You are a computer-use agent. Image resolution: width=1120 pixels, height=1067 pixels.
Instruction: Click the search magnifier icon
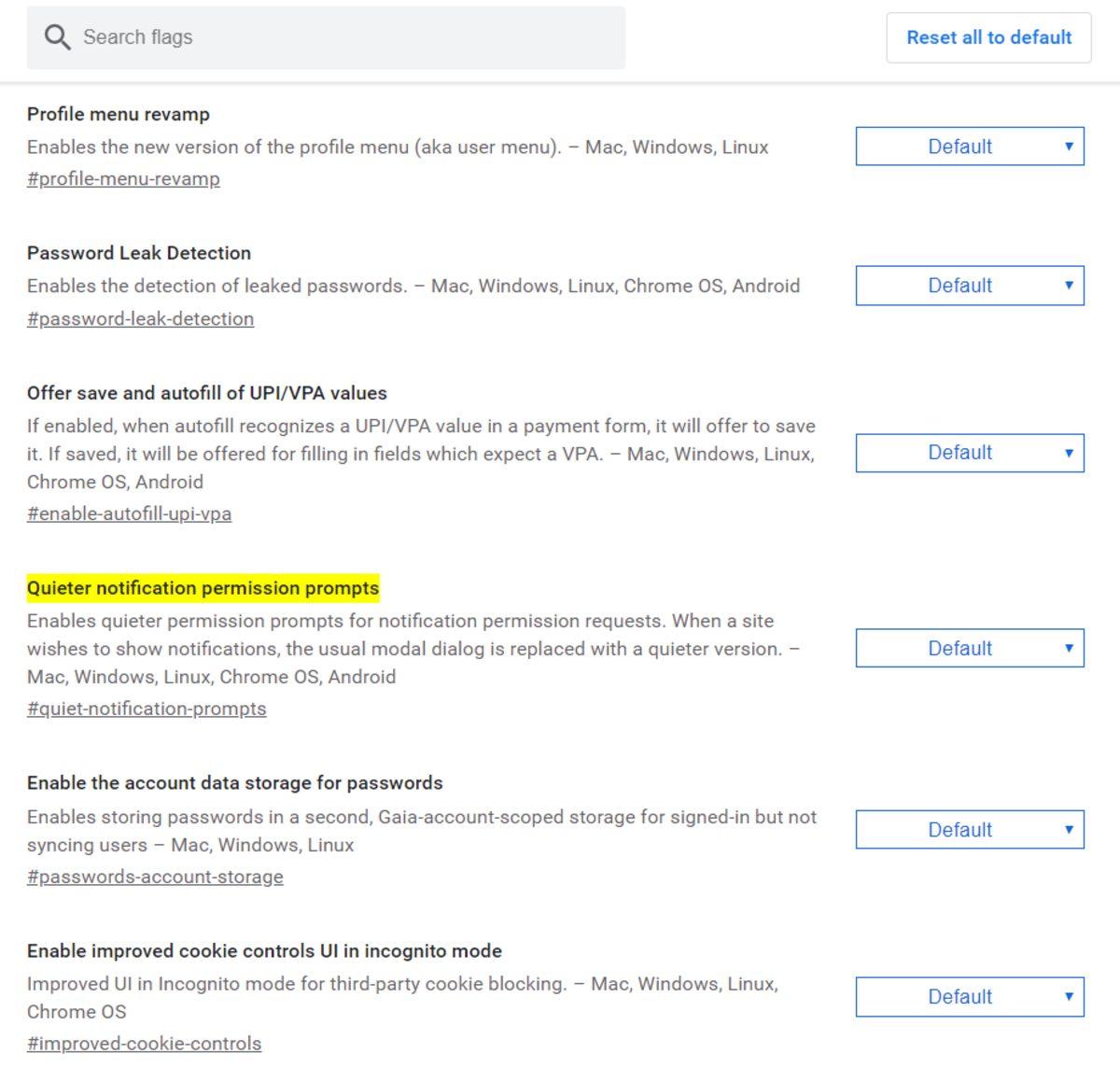coord(57,37)
